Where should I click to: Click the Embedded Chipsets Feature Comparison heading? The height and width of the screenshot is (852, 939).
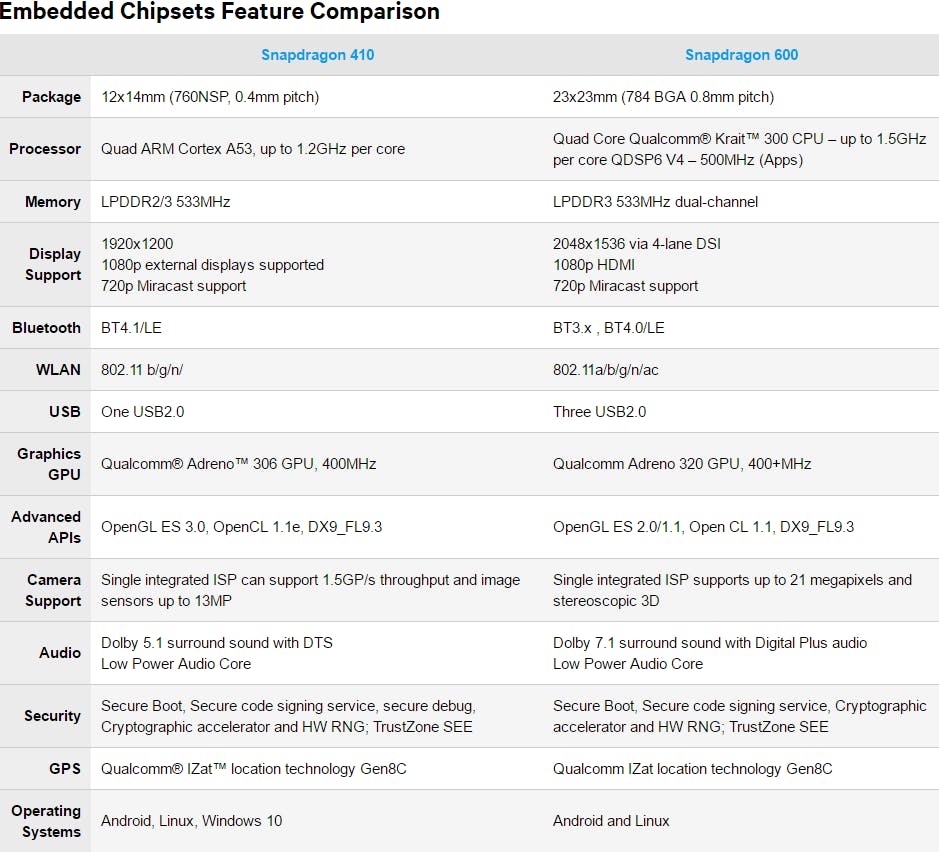(219, 11)
